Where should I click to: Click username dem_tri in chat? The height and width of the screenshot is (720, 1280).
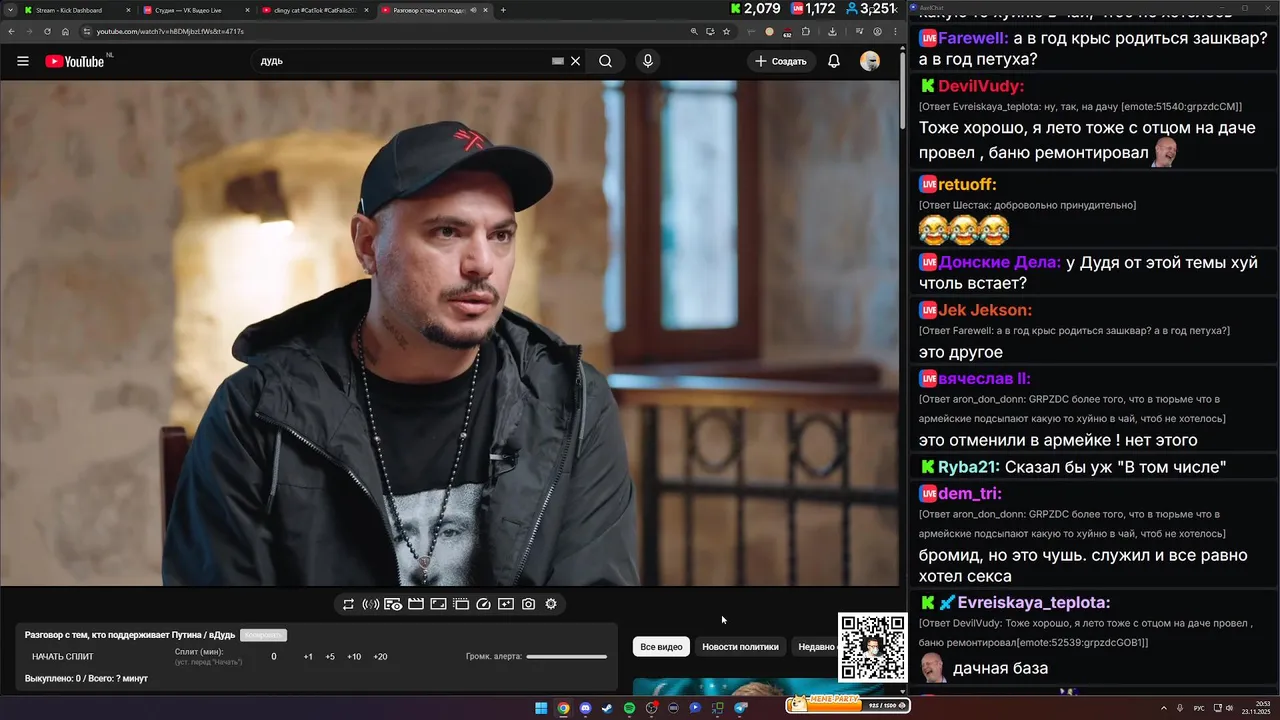click(x=970, y=493)
